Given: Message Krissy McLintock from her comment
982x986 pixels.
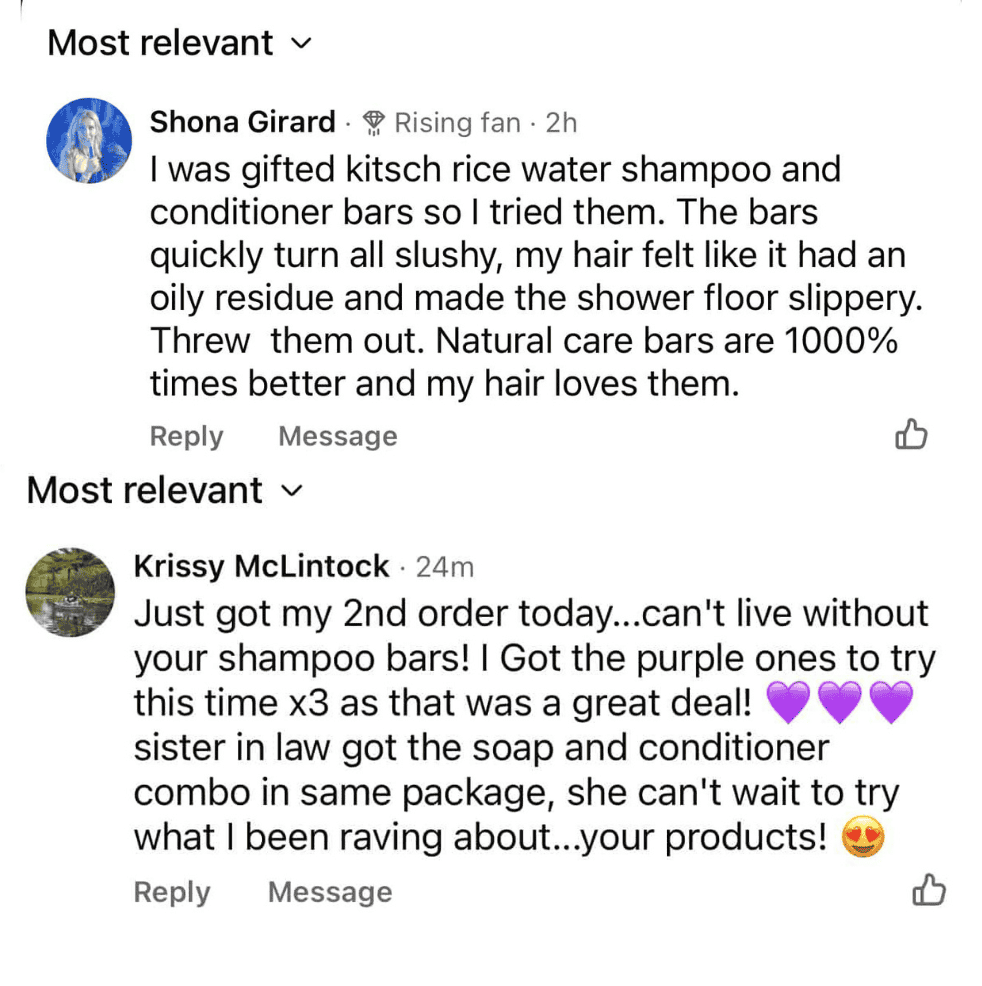Looking at the screenshot, I should 329,892.
